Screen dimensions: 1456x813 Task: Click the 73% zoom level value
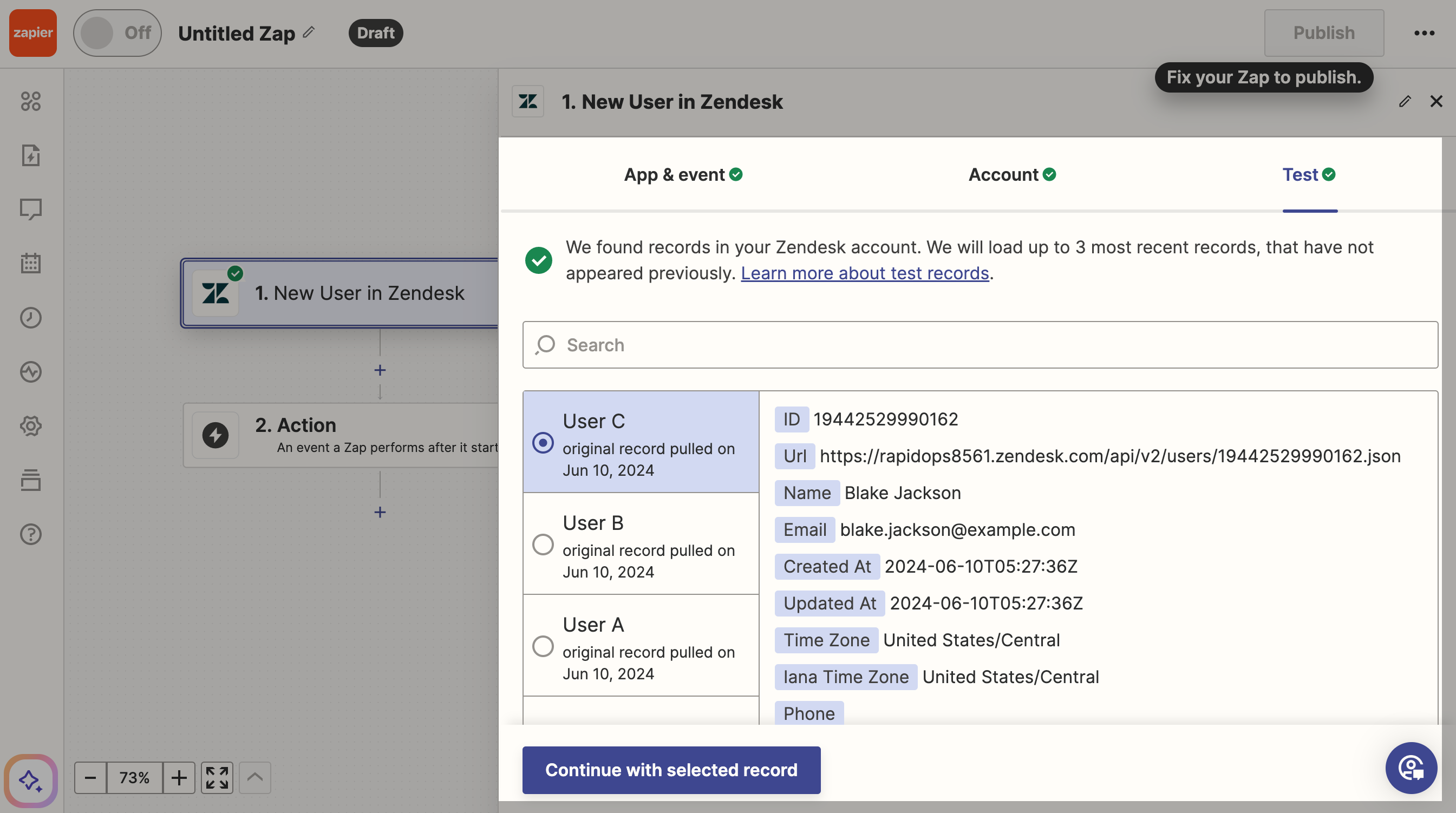coord(134,777)
